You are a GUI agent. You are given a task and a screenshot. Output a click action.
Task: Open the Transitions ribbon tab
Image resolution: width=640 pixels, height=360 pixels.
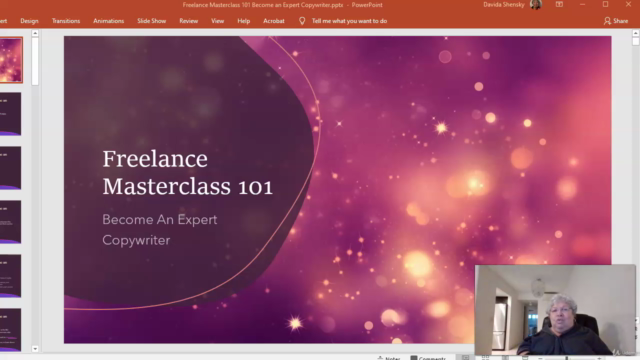click(x=66, y=21)
